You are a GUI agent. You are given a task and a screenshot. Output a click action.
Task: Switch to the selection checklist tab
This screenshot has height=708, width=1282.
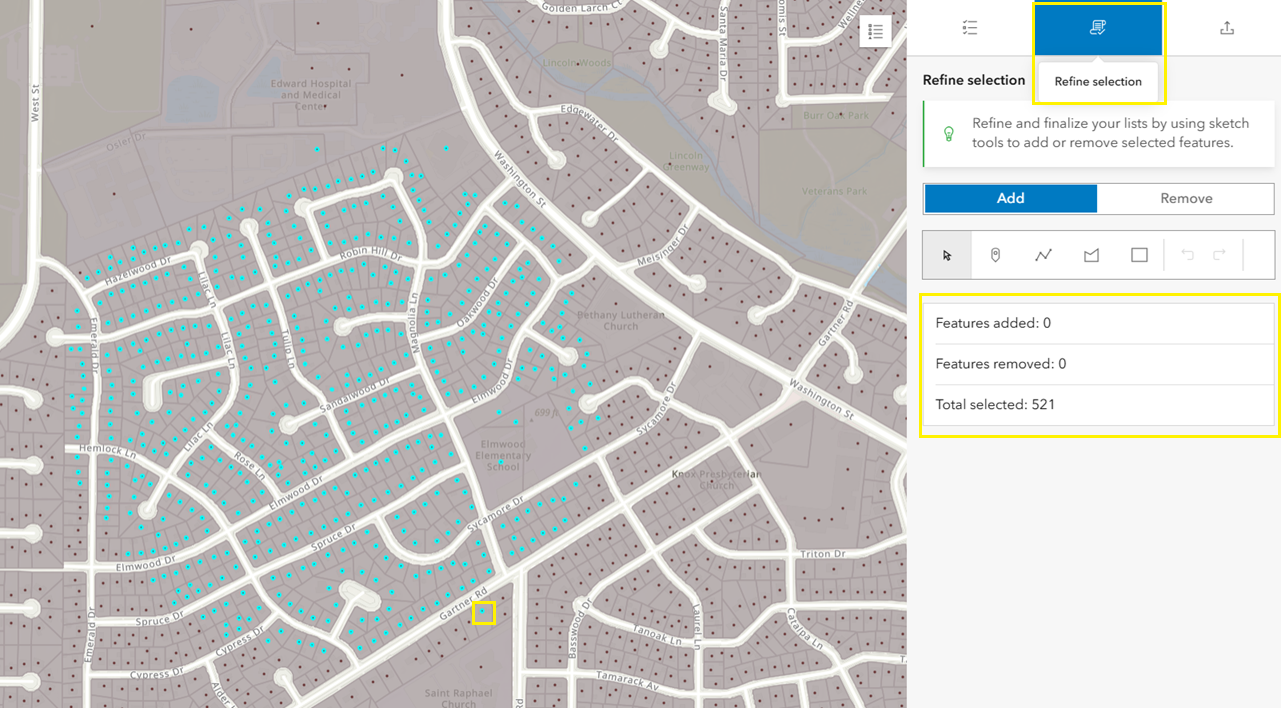(970, 28)
